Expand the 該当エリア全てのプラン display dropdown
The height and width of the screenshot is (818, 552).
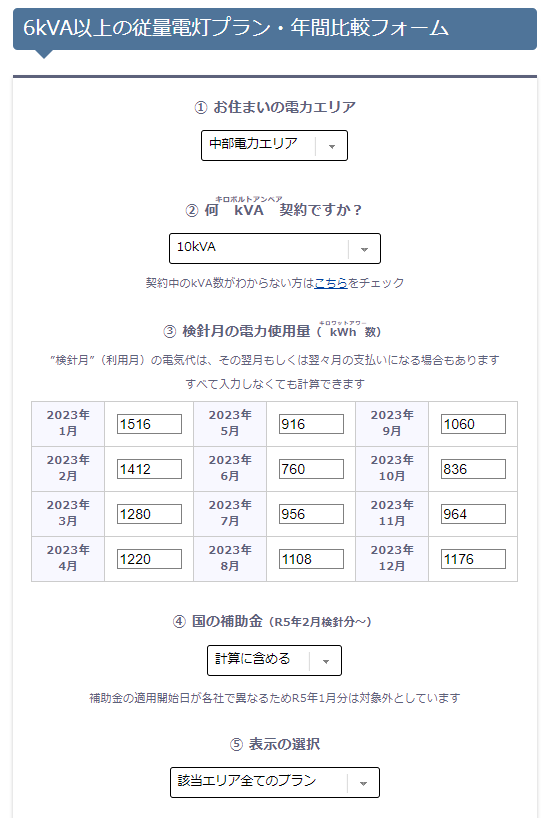click(x=275, y=783)
